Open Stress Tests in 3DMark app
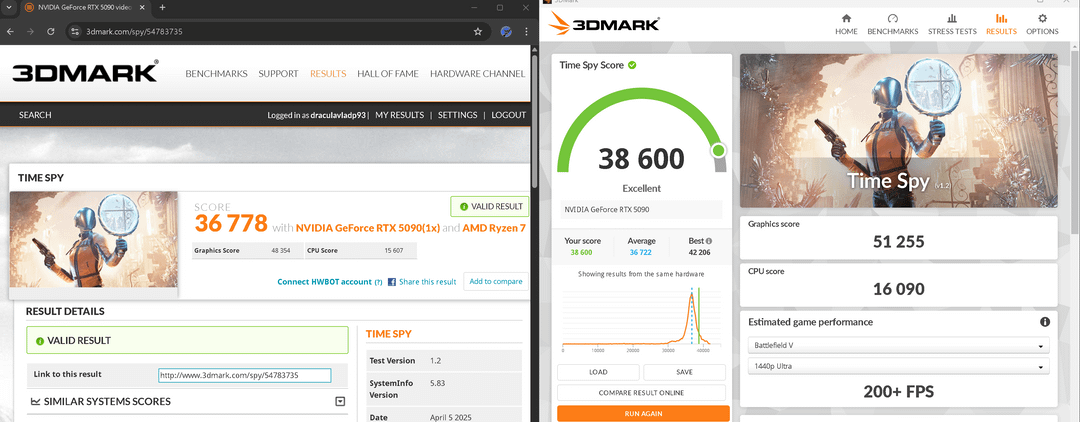 952,24
